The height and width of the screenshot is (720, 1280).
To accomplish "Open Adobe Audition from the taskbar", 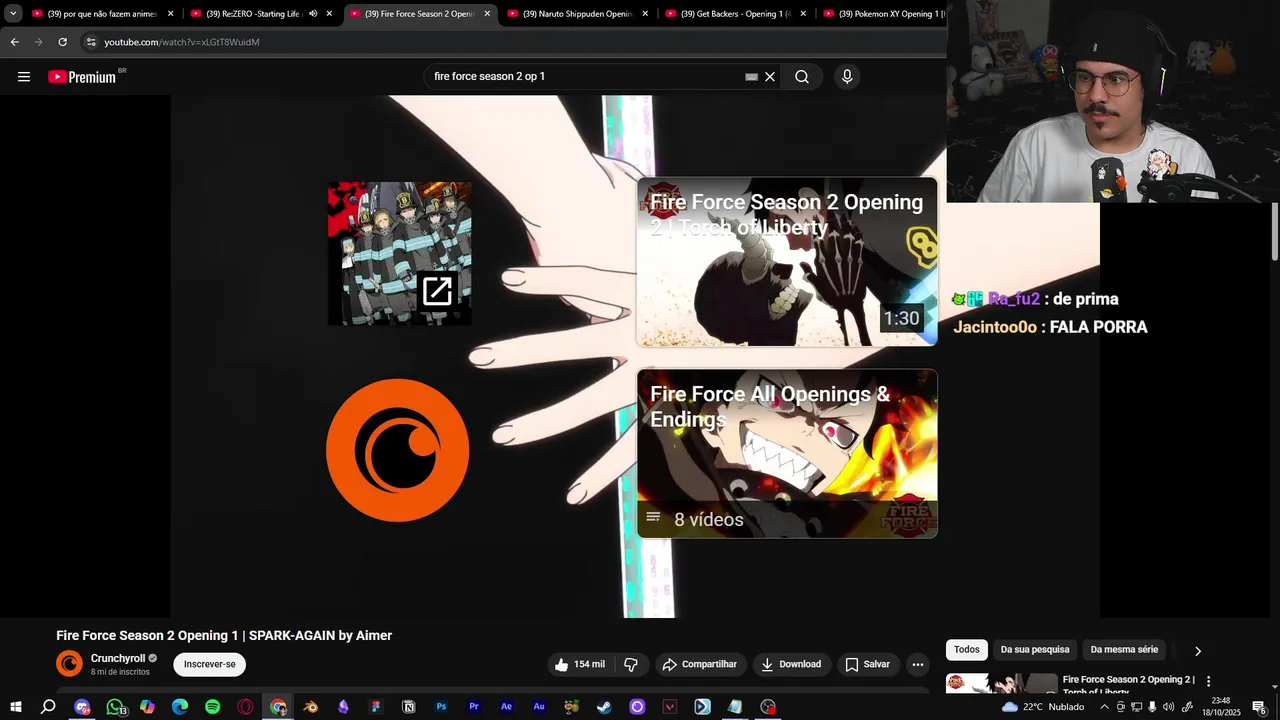I will pos(539,707).
